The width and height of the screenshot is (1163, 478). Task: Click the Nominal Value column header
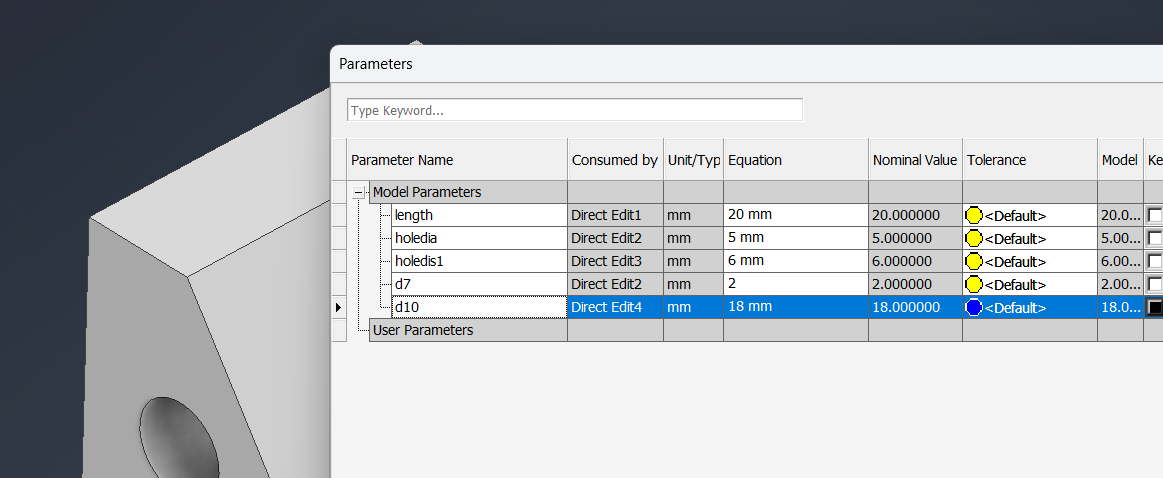click(x=915, y=160)
